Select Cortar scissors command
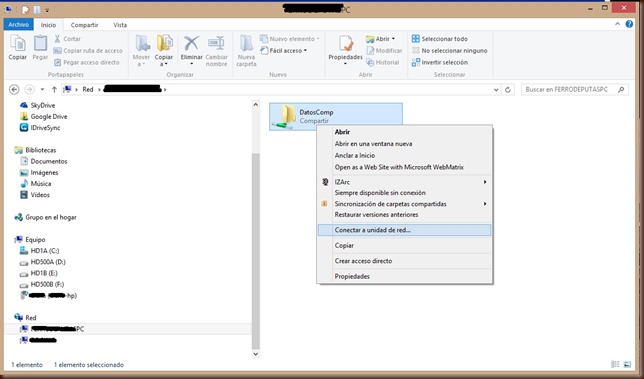The width and height of the screenshot is (644, 379). point(67,39)
